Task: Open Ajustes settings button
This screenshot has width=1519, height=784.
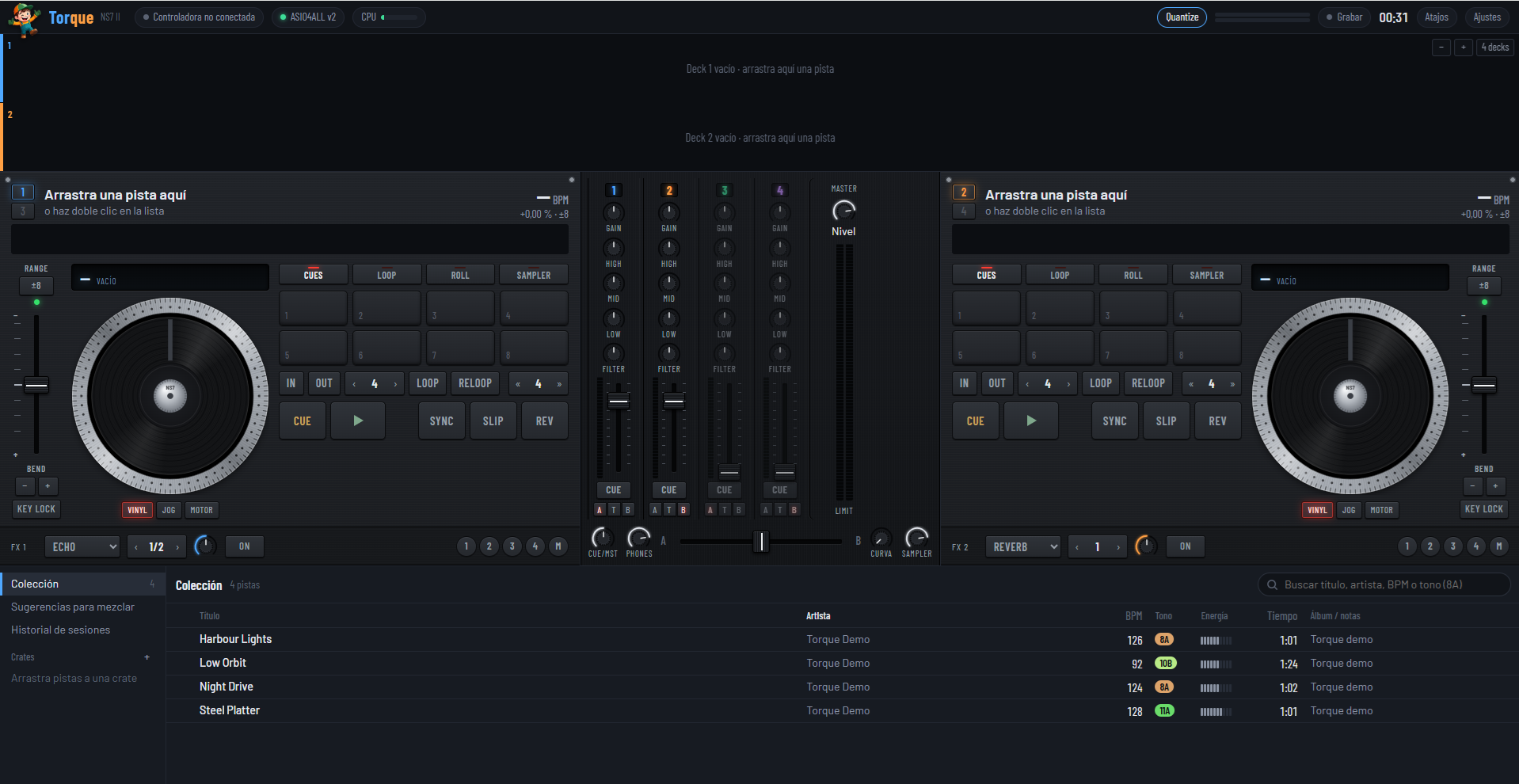Action: (x=1487, y=17)
